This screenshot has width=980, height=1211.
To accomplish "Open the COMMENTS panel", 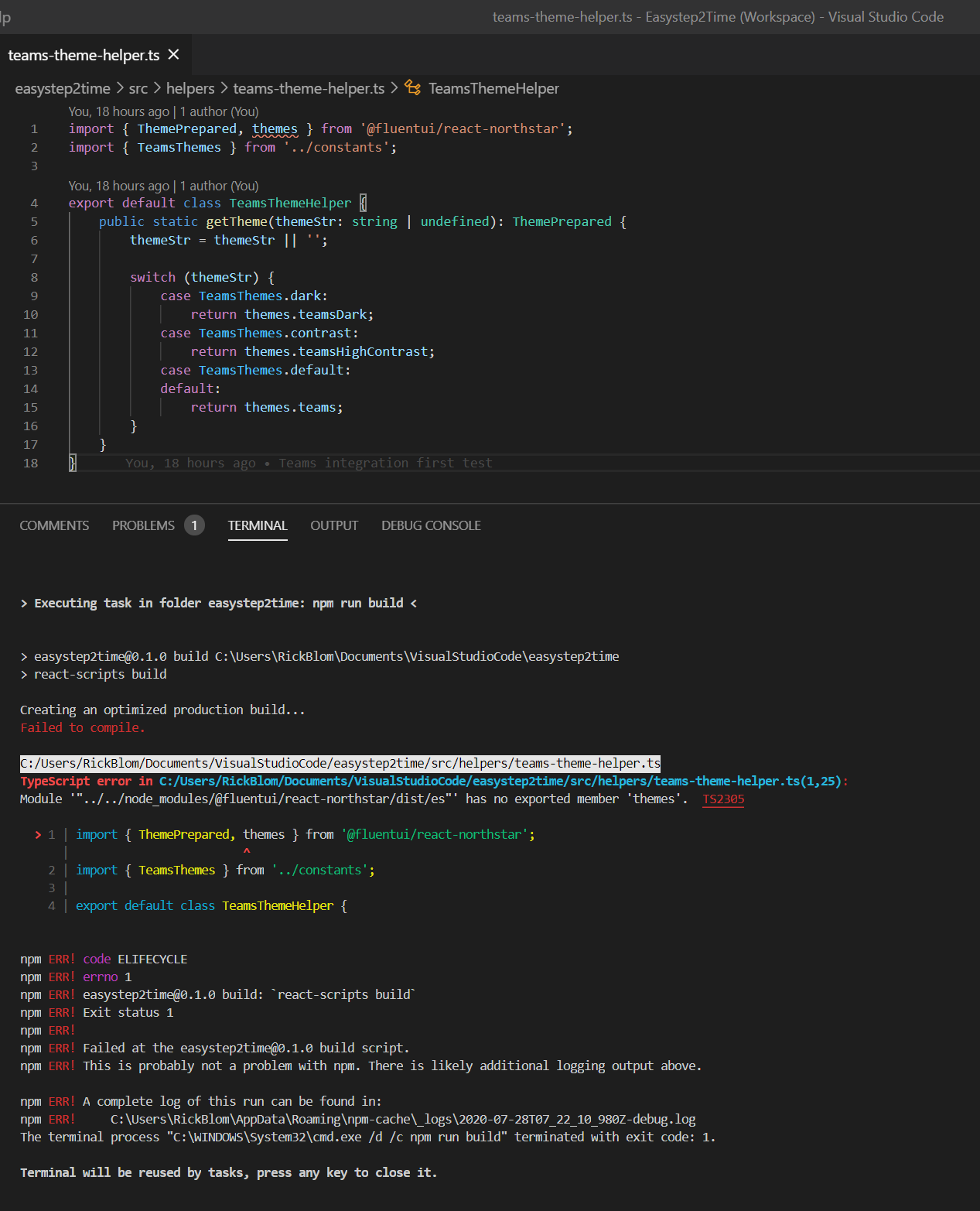I will (x=53, y=525).
